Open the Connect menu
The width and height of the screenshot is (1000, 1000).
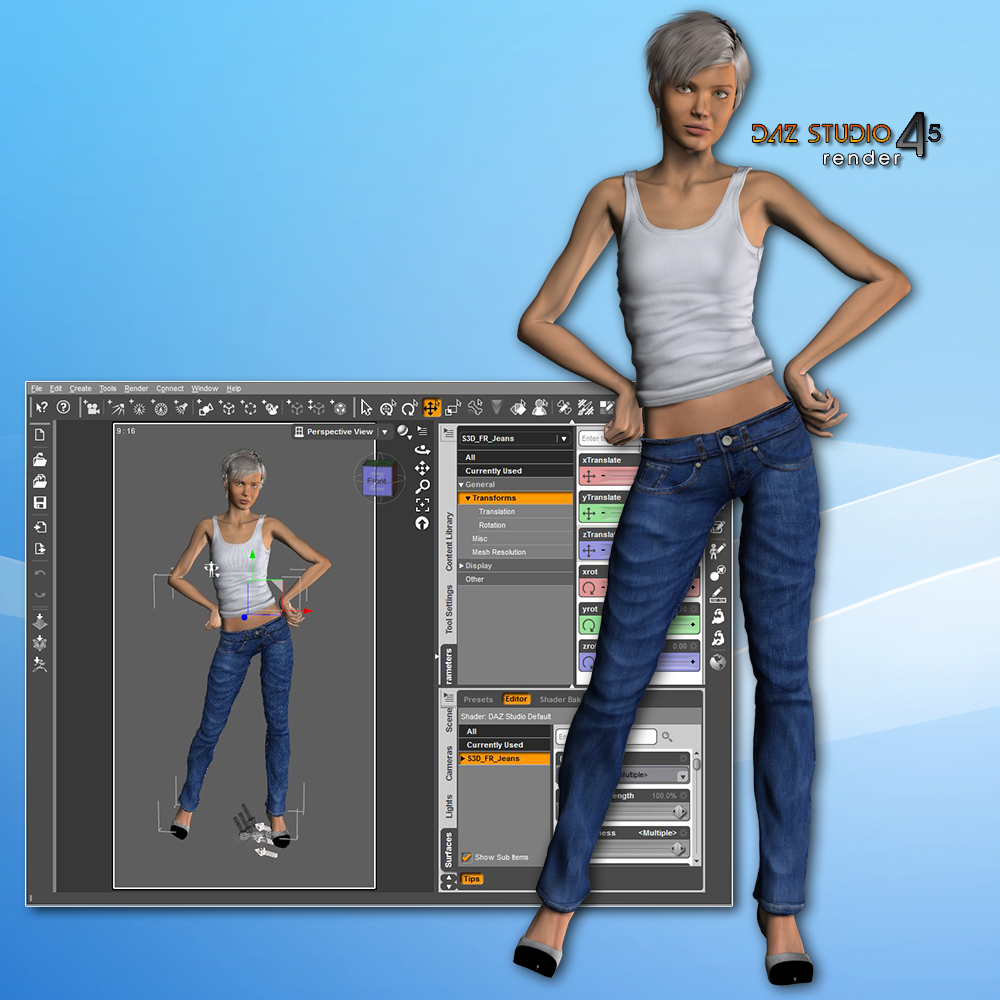(170, 388)
